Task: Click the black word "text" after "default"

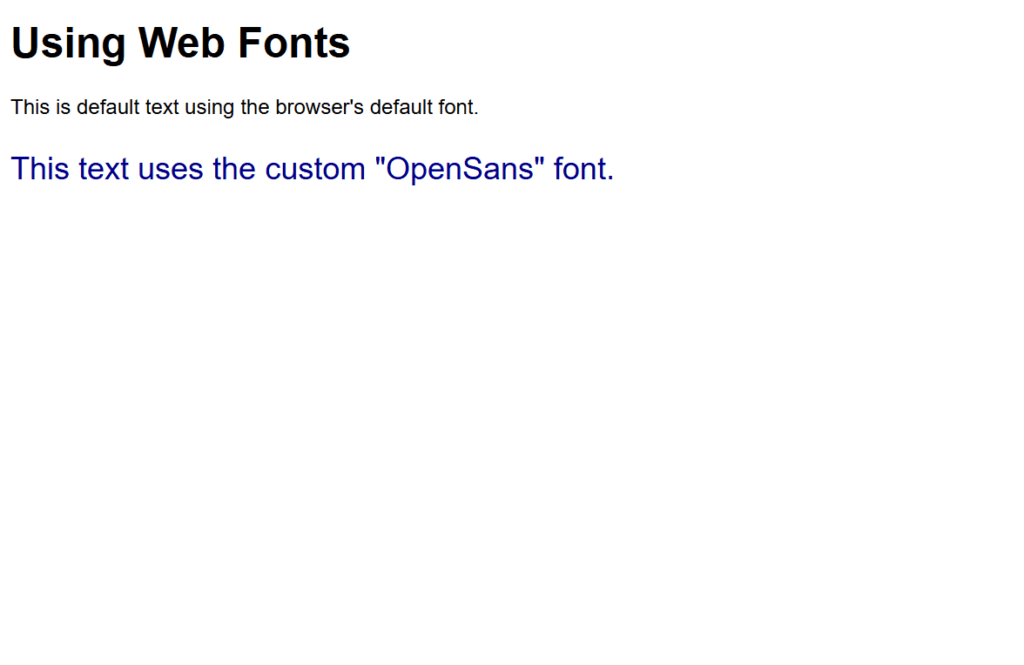Action: tap(162, 106)
